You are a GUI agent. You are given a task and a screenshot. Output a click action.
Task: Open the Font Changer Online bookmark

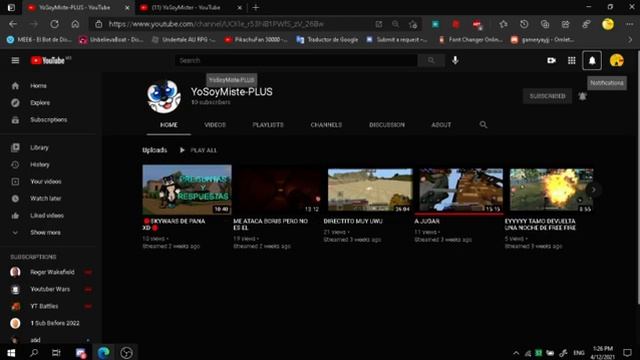tap(470, 40)
